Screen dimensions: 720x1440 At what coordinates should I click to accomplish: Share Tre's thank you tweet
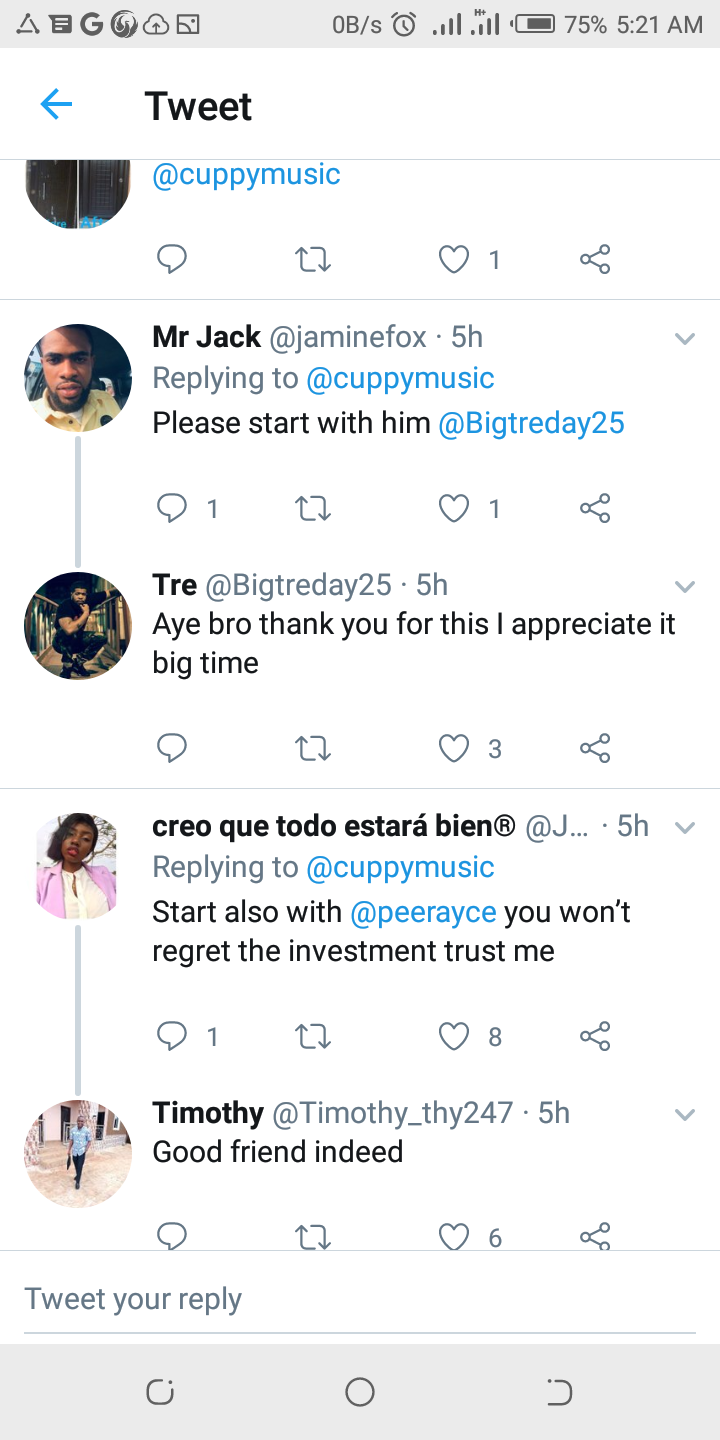595,748
